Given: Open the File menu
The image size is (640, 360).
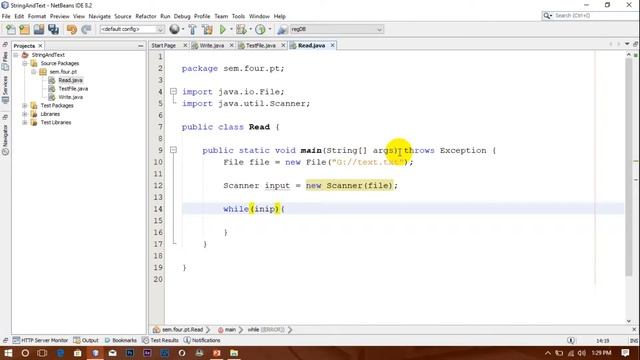Looking at the screenshot, I should click(6, 16).
